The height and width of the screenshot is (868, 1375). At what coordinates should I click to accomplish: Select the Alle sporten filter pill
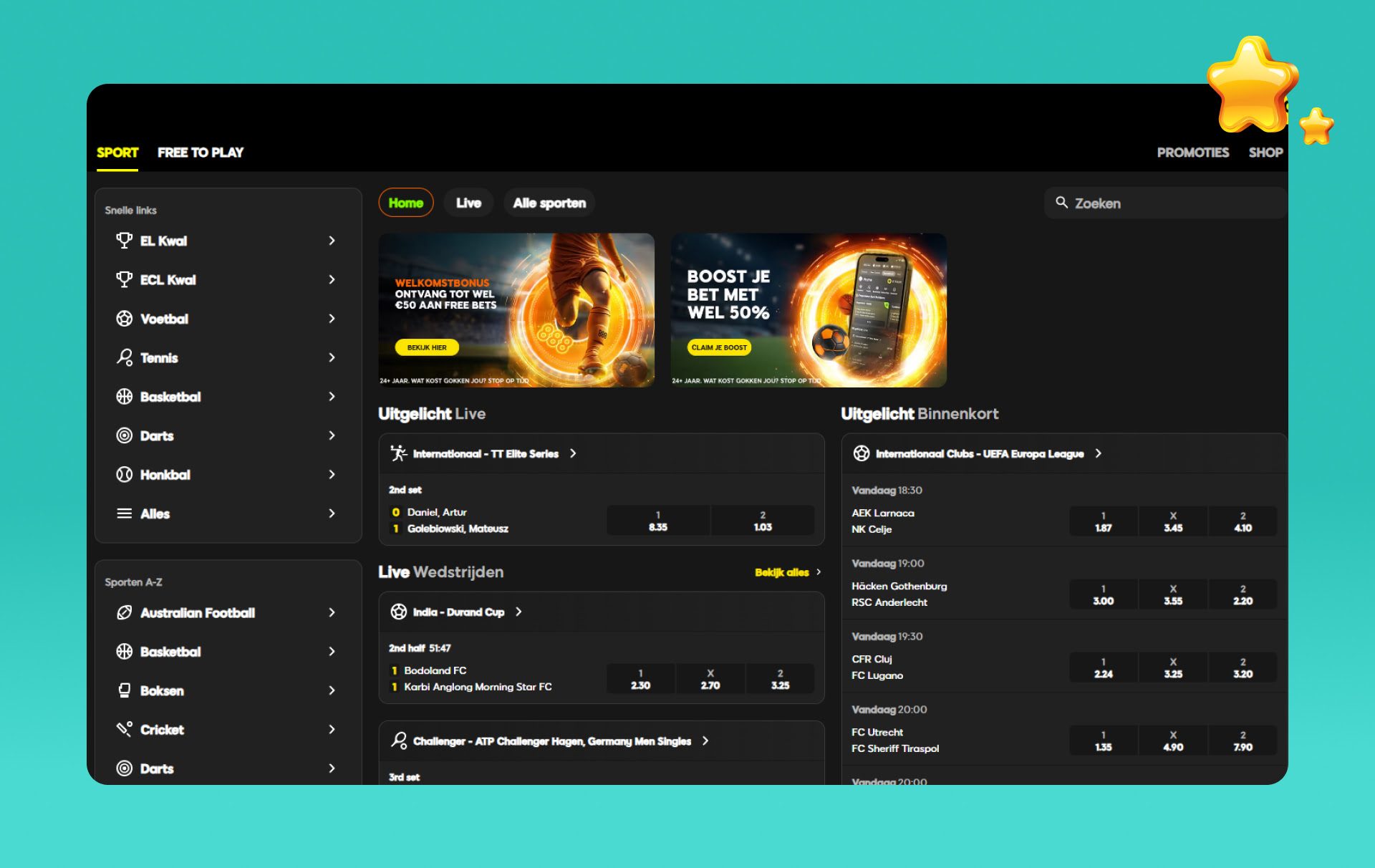pyautogui.click(x=549, y=203)
